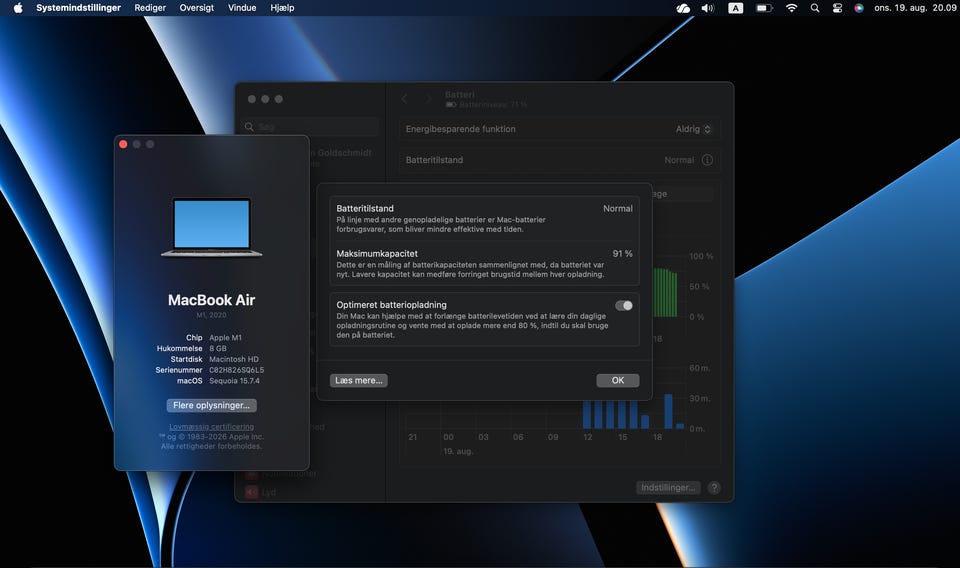Click the MacBook Air title text
This screenshot has height=568, width=960.
coord(211,300)
